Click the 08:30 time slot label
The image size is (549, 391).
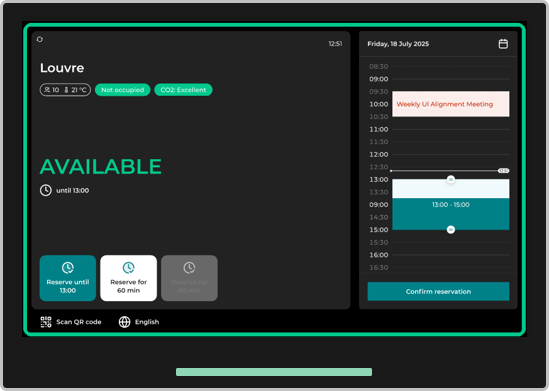click(x=378, y=67)
